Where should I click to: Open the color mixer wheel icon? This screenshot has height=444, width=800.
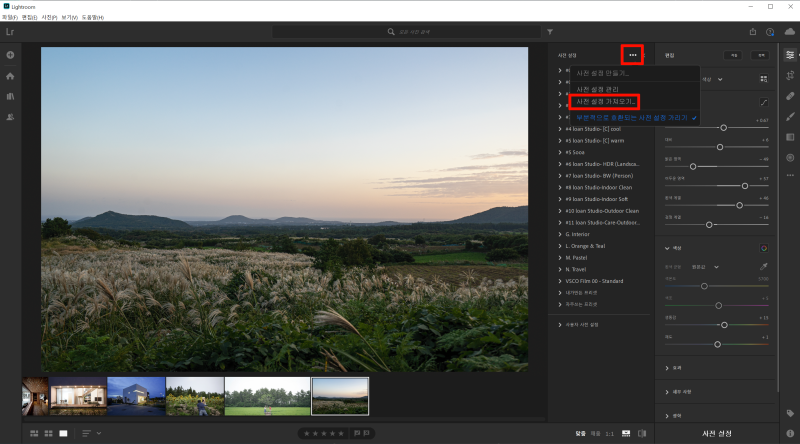pyautogui.click(x=764, y=248)
